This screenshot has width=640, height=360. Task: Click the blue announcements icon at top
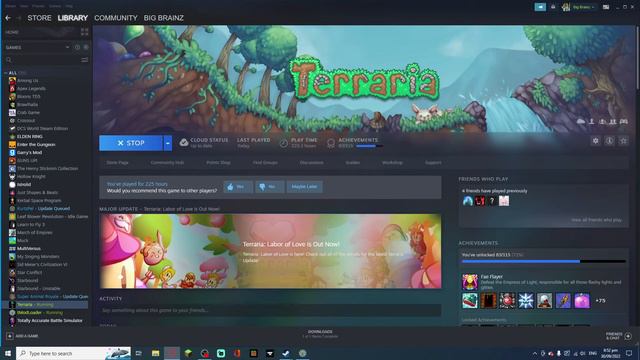(540, 7)
